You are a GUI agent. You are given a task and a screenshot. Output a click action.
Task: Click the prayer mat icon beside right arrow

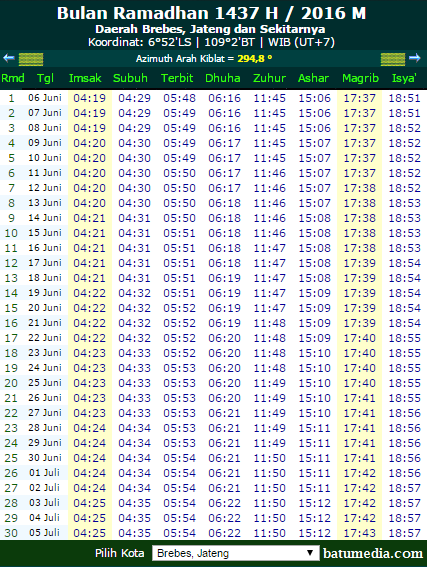pos(393,59)
